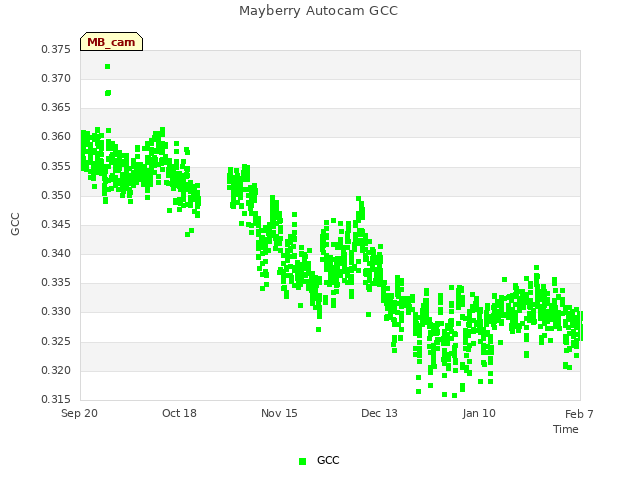The height and width of the screenshot is (480, 640).
Task: Click the 0.315 y-axis value
Action: (x=56, y=399)
